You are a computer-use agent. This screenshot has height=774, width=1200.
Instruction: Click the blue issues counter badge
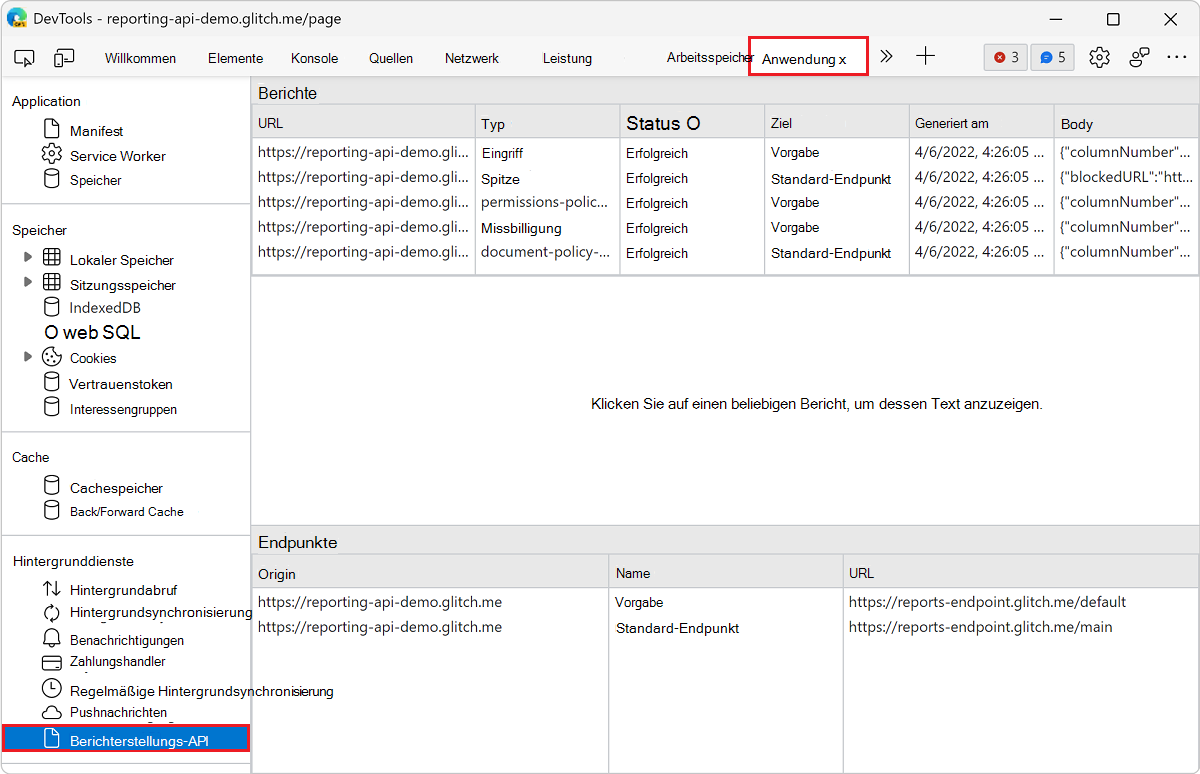[x=1052, y=58]
